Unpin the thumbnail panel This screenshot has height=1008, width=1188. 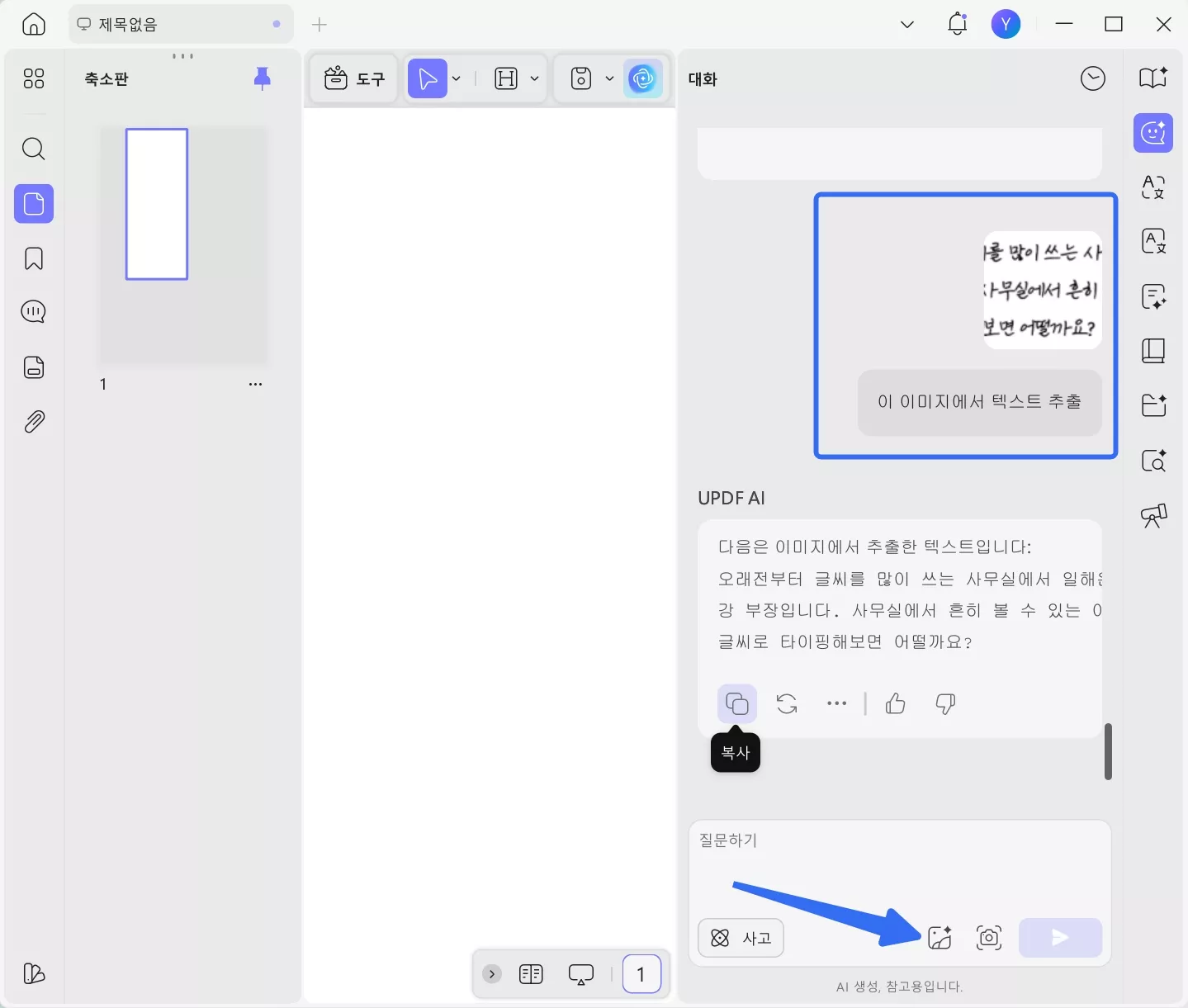pyautogui.click(x=263, y=78)
